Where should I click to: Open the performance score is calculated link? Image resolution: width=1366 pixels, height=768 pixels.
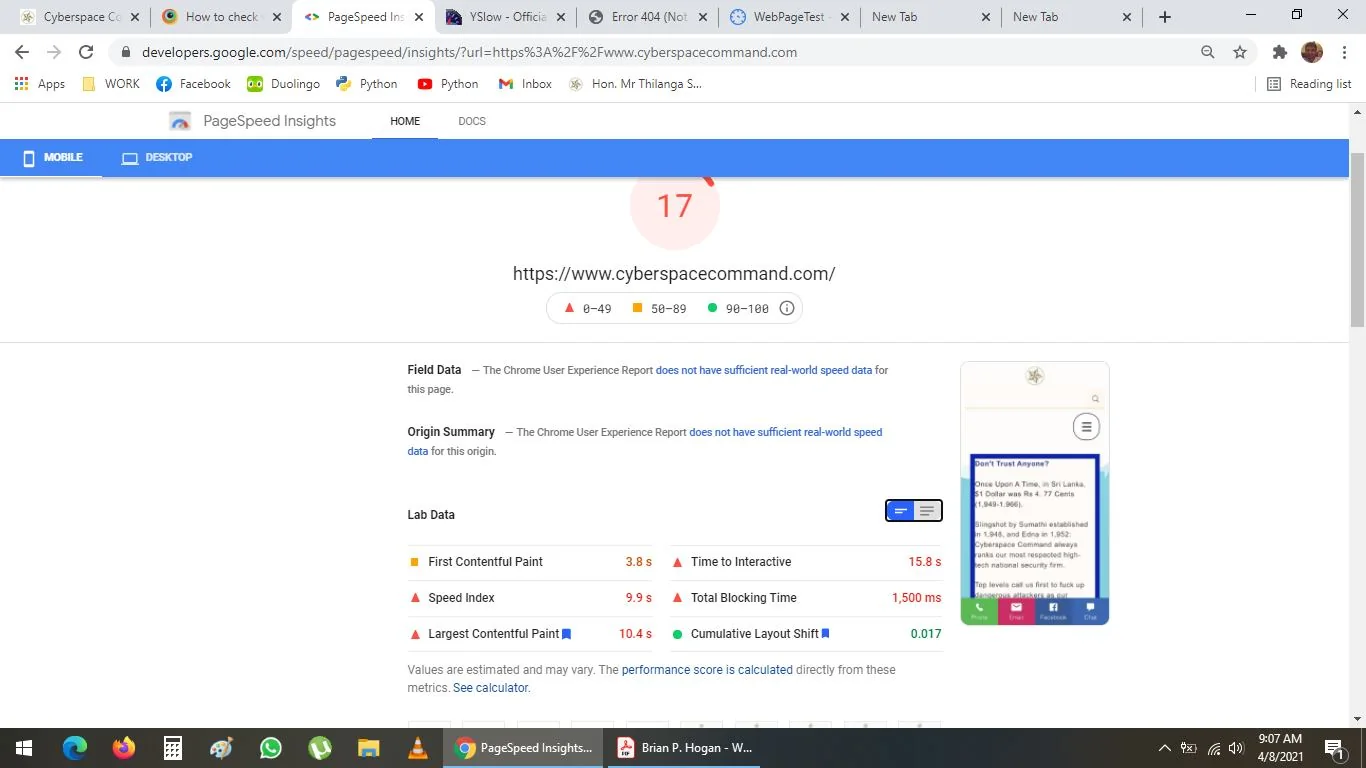[707, 670]
